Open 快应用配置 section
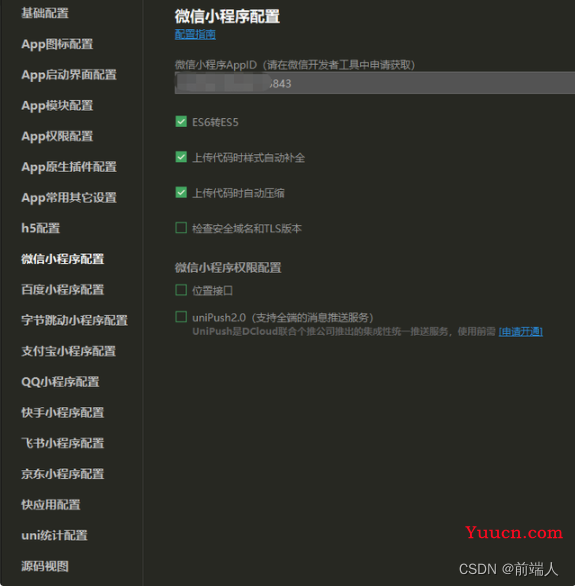 click(x=51, y=505)
